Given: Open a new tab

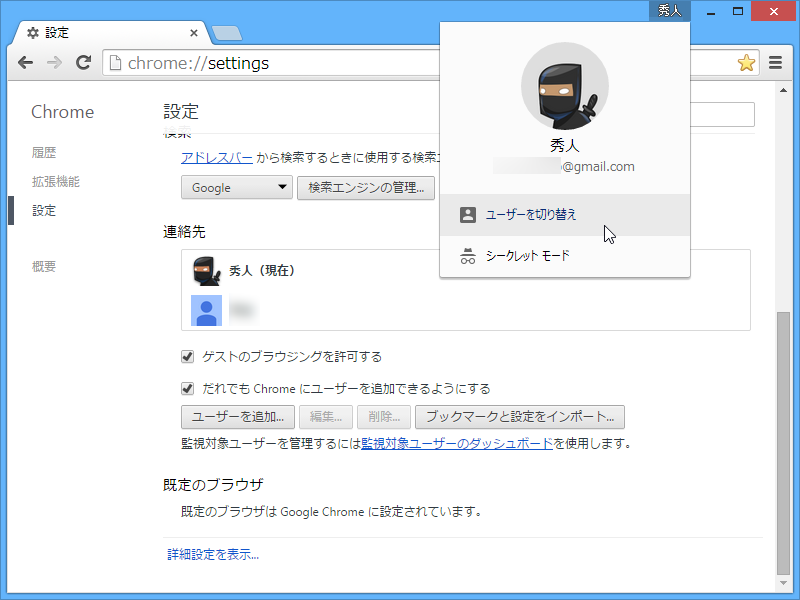Looking at the screenshot, I should coord(227,33).
